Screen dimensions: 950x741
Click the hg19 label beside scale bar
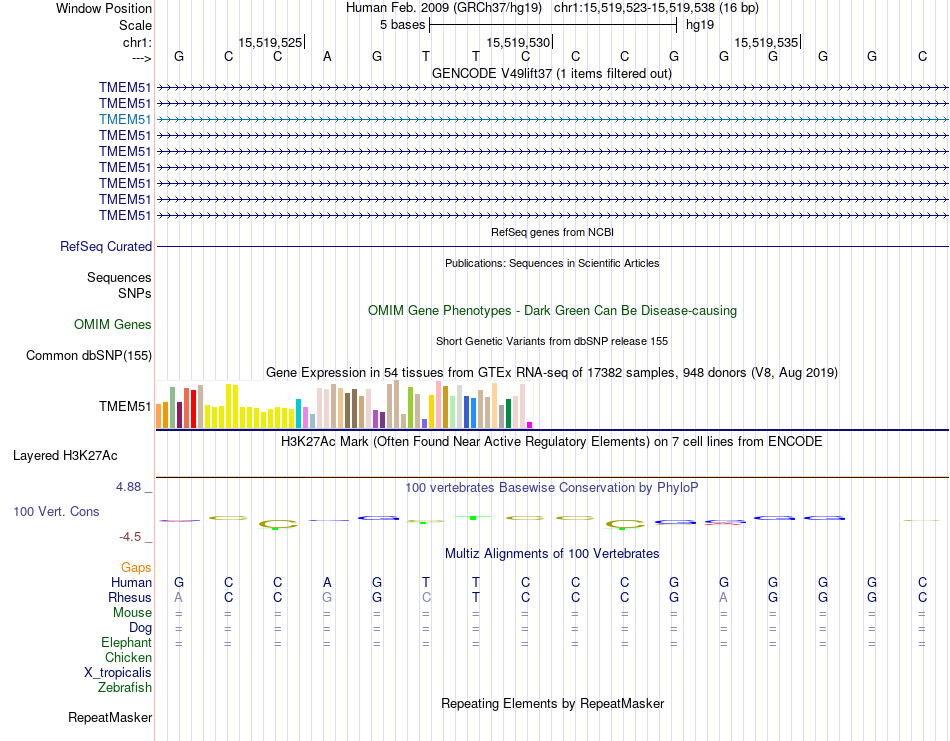tap(700, 25)
